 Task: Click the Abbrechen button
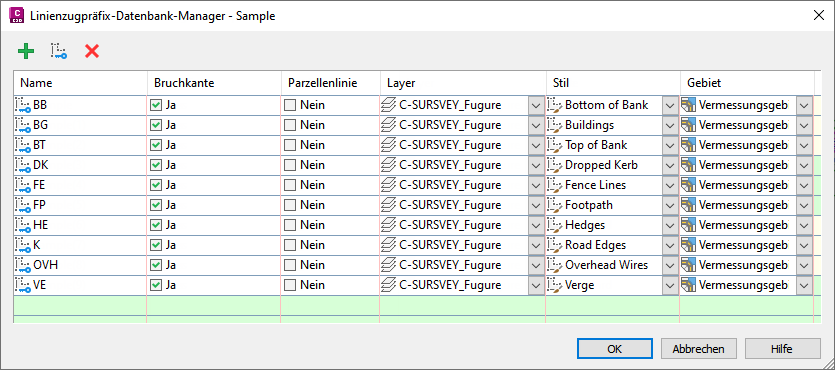(x=699, y=349)
